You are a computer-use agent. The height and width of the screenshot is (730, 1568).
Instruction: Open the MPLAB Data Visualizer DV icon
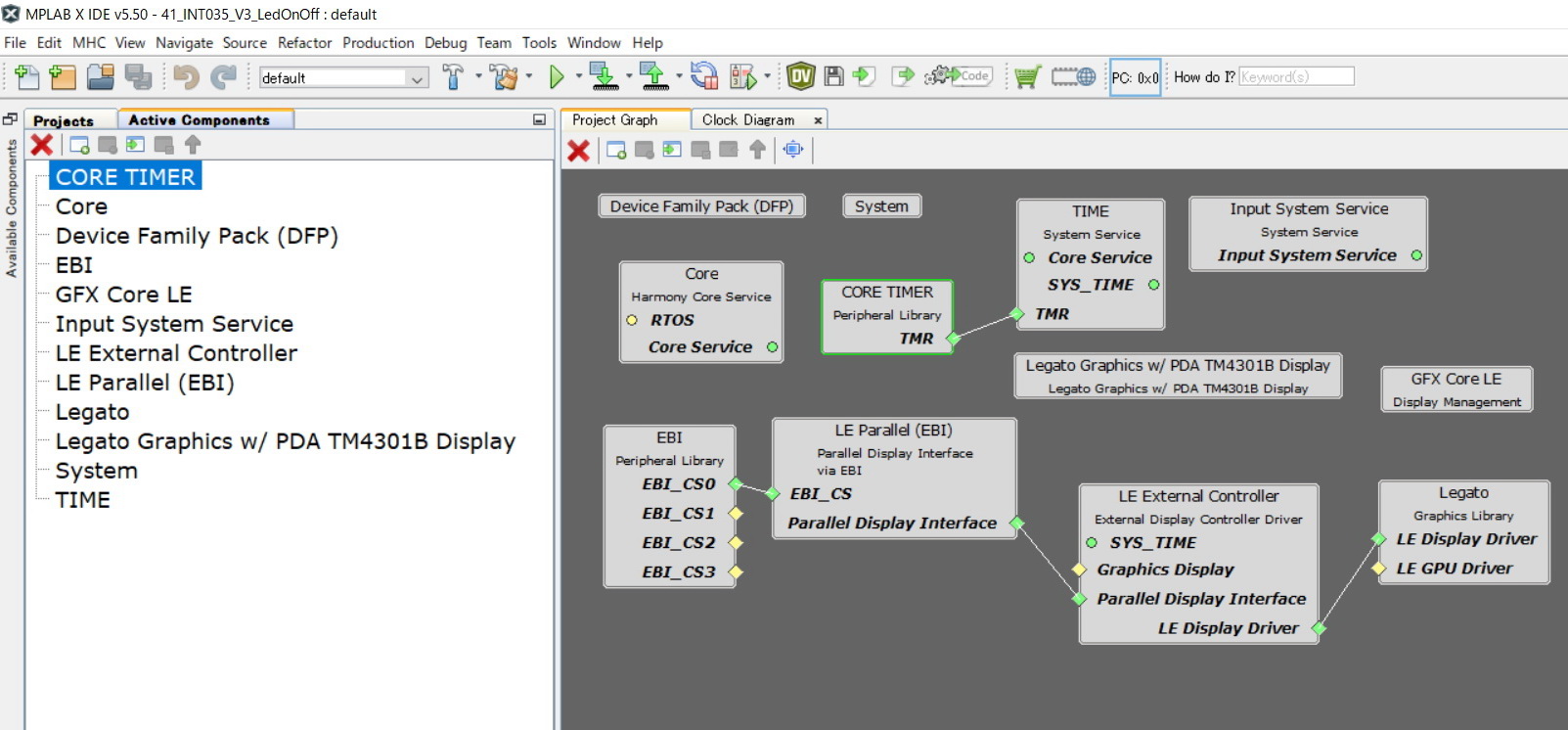[800, 76]
